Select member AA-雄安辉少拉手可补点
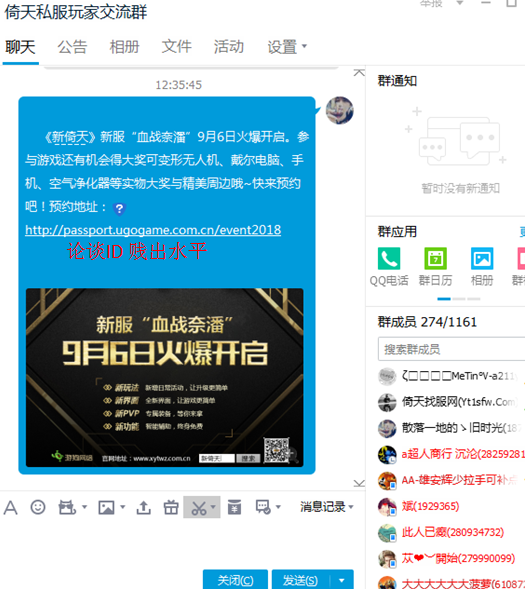Screen dimensions: 525x589 point(451,480)
